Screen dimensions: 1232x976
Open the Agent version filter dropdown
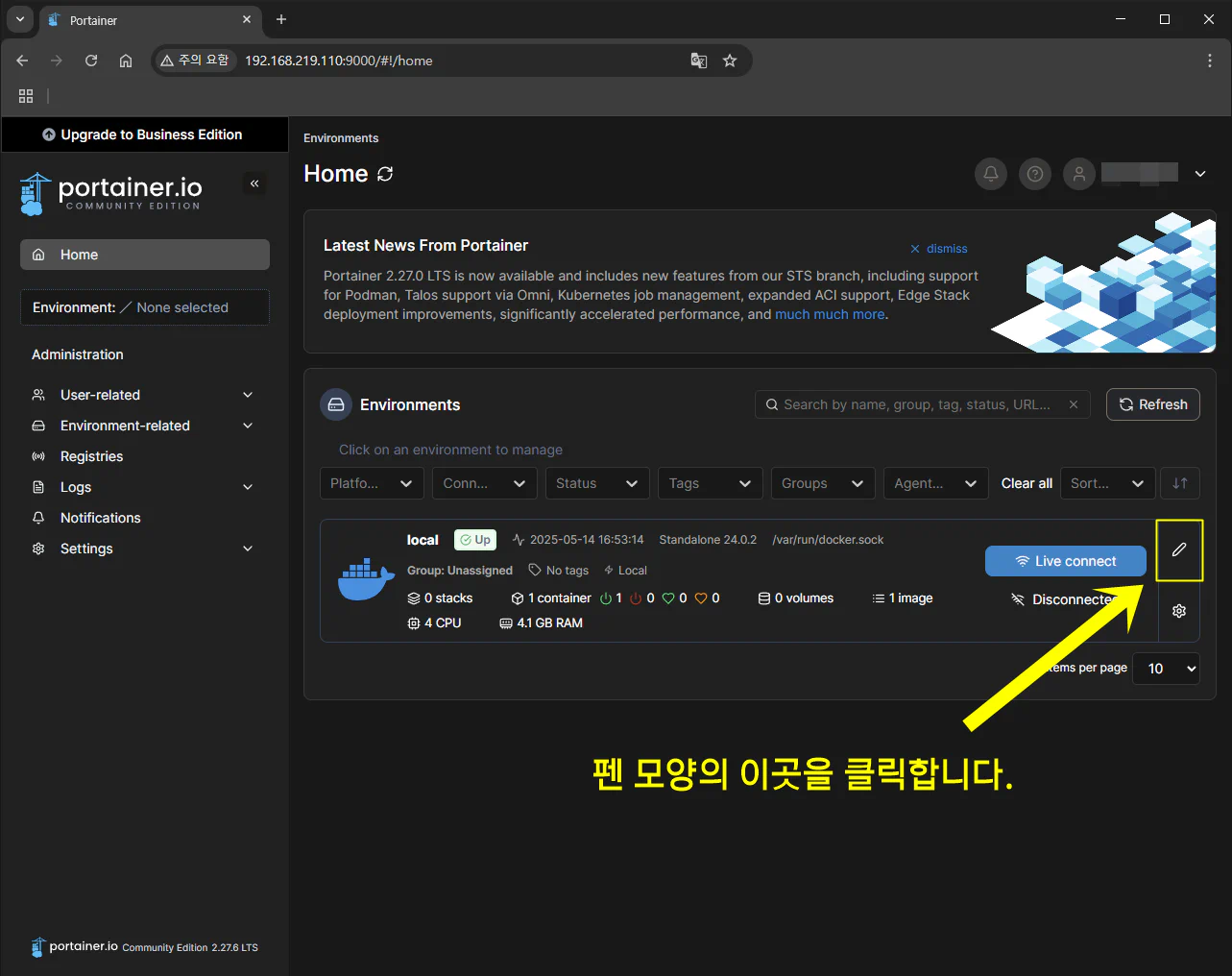(936, 483)
